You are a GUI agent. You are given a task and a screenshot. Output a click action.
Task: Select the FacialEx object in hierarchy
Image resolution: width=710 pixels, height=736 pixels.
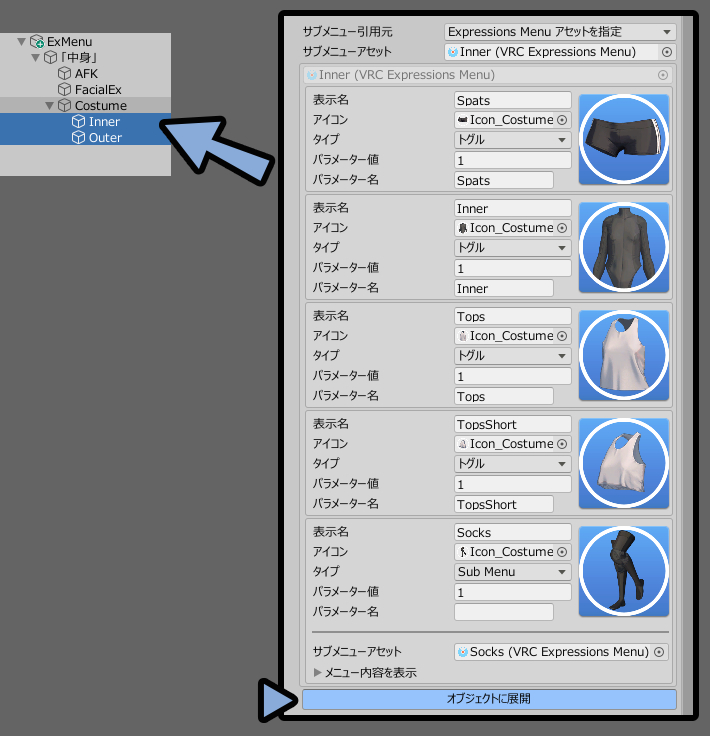(x=98, y=90)
